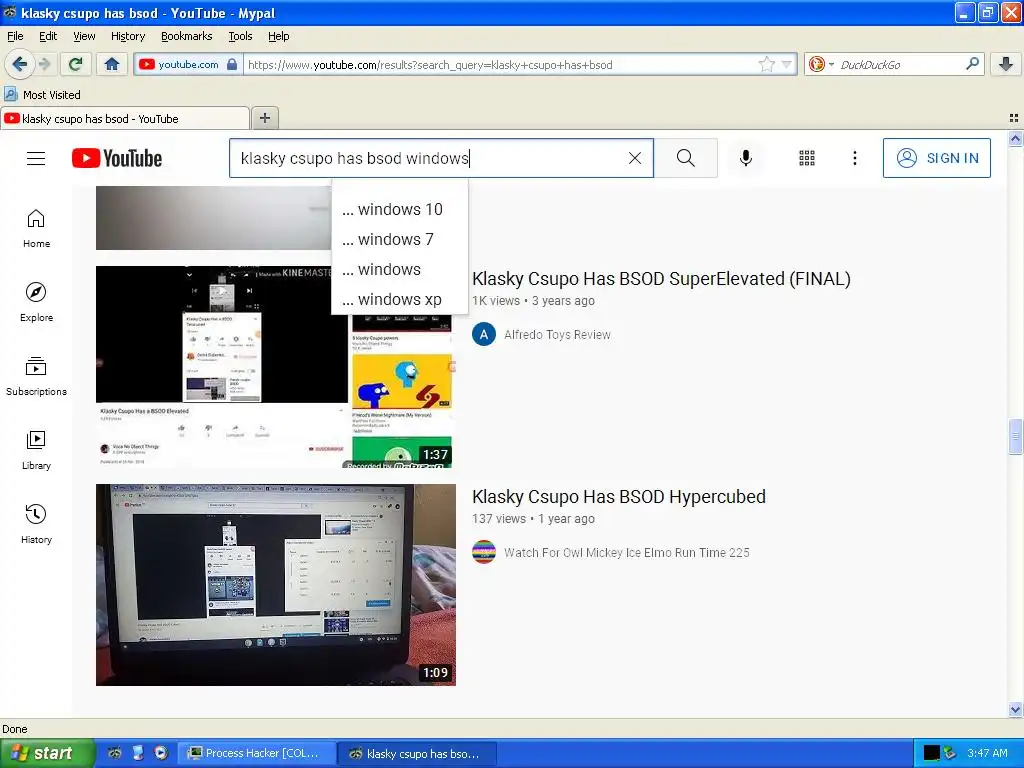Open the Most Visited bookmarks folder

pos(42,95)
